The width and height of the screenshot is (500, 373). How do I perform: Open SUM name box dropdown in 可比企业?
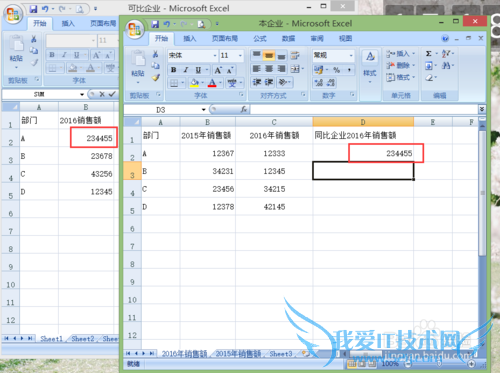click(82, 95)
